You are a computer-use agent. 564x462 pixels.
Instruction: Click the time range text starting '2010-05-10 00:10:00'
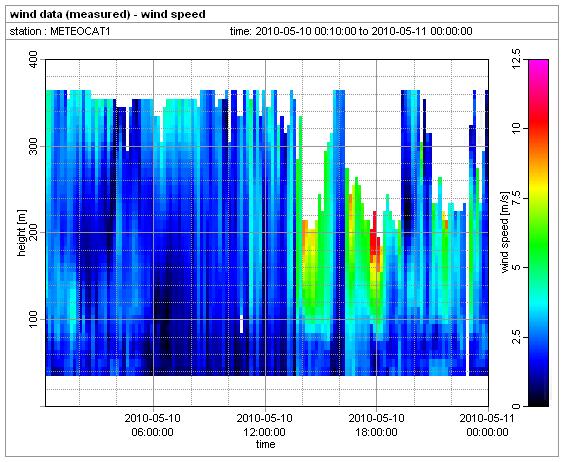(364, 31)
